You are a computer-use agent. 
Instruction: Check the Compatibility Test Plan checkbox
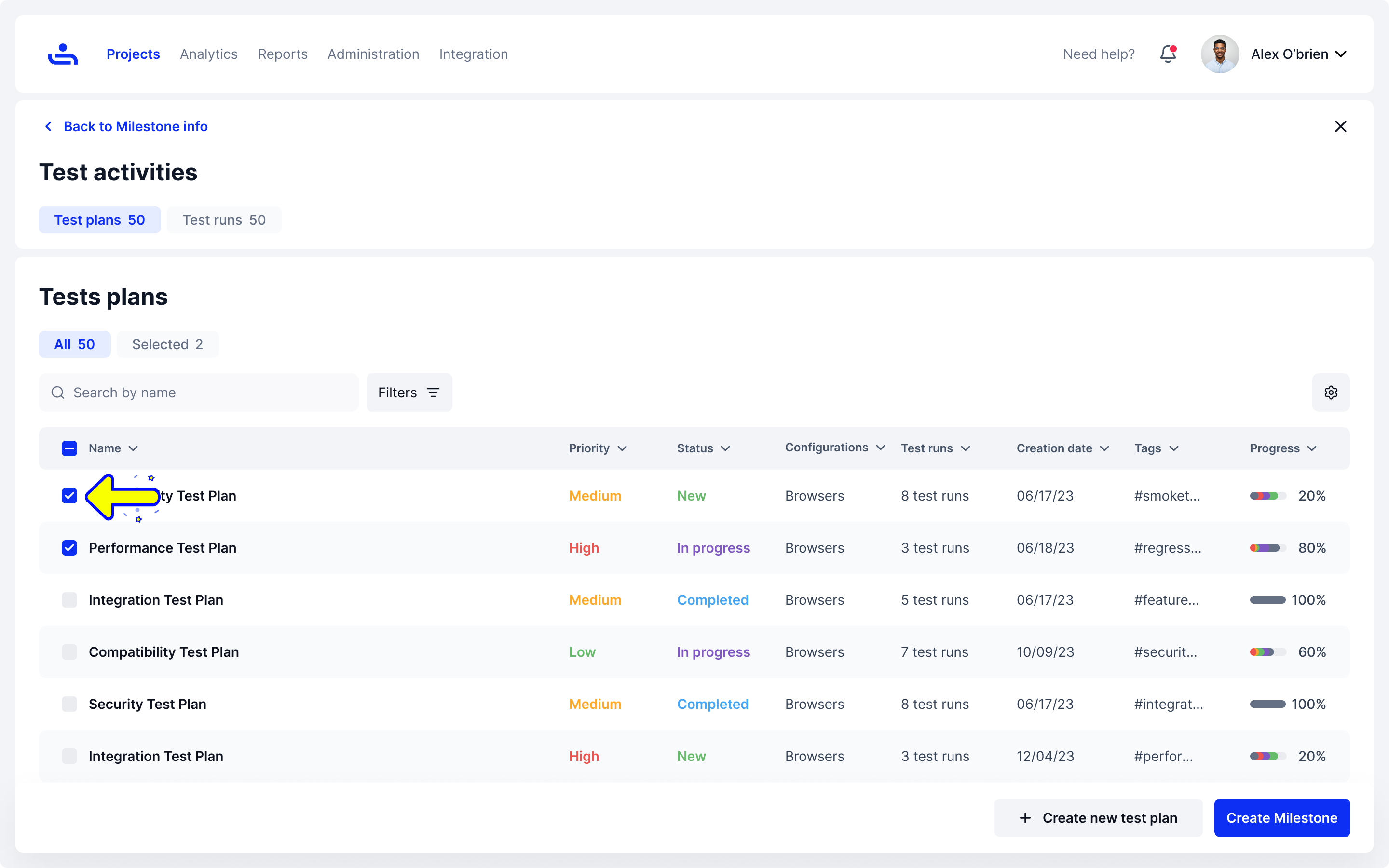click(69, 652)
